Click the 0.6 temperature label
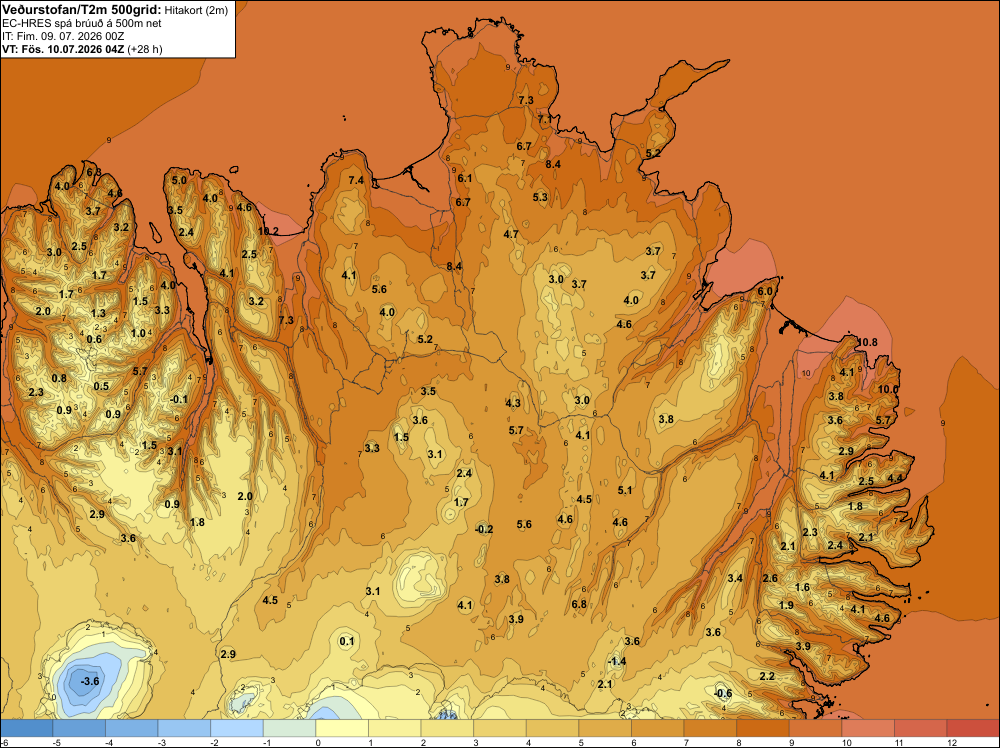Viewport: 1000px width, 748px height. [94, 339]
